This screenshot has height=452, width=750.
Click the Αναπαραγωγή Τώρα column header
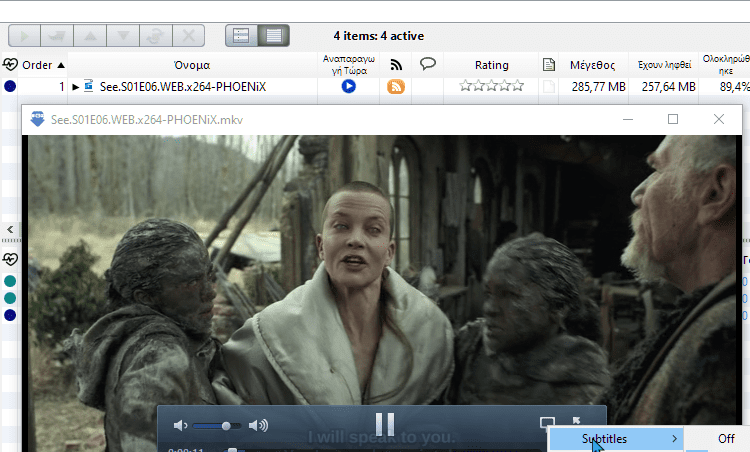(x=349, y=65)
